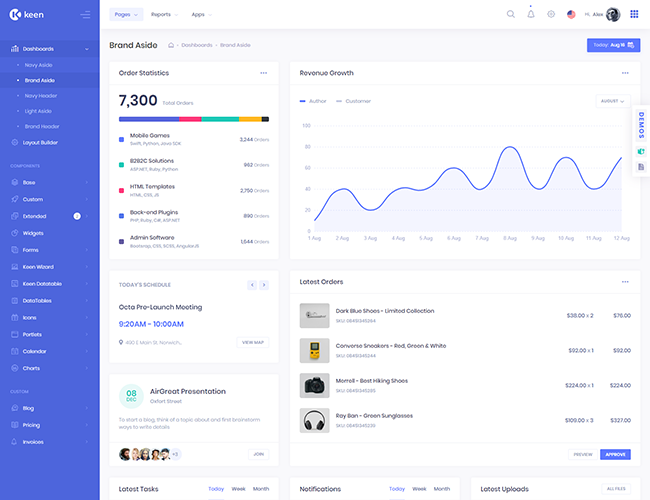
Task: Click the green segment of orders bar
Action: click(220, 119)
